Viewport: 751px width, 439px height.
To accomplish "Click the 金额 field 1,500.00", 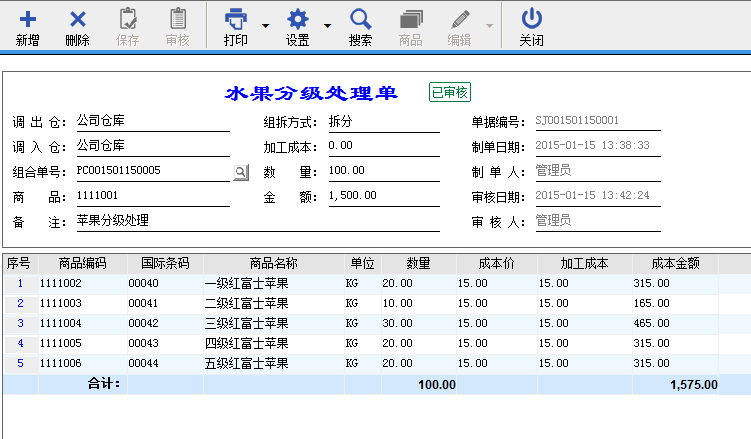I will [384, 195].
